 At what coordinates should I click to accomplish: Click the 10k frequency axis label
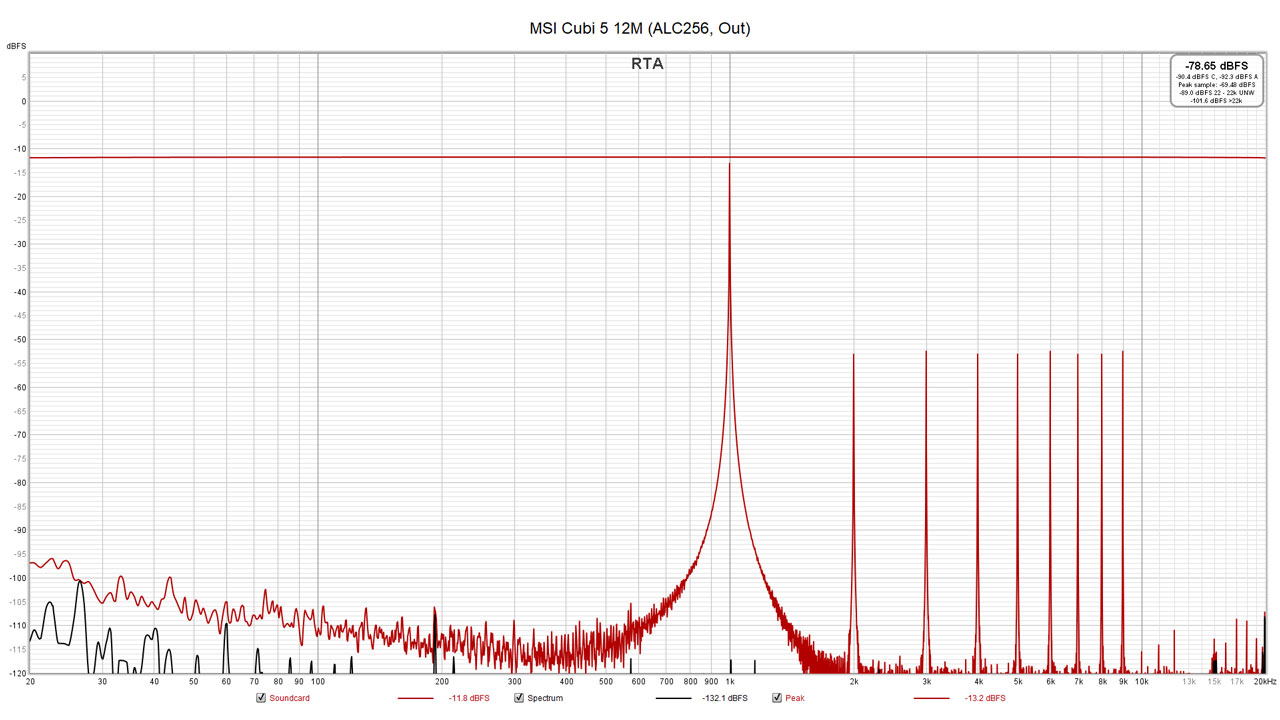[x=1141, y=681]
